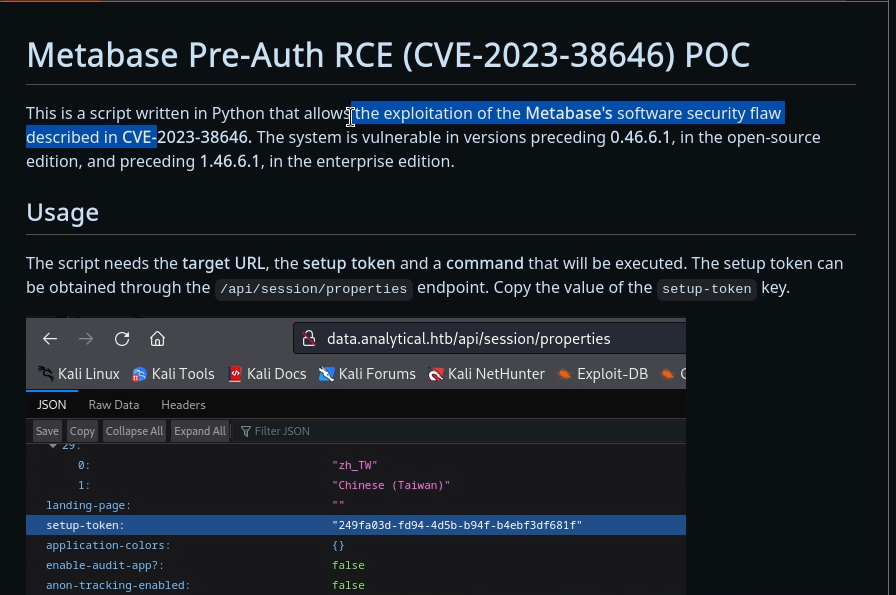This screenshot has width=896, height=595.
Task: Click the Exploit-DB orange bug icon
Action: (565, 374)
